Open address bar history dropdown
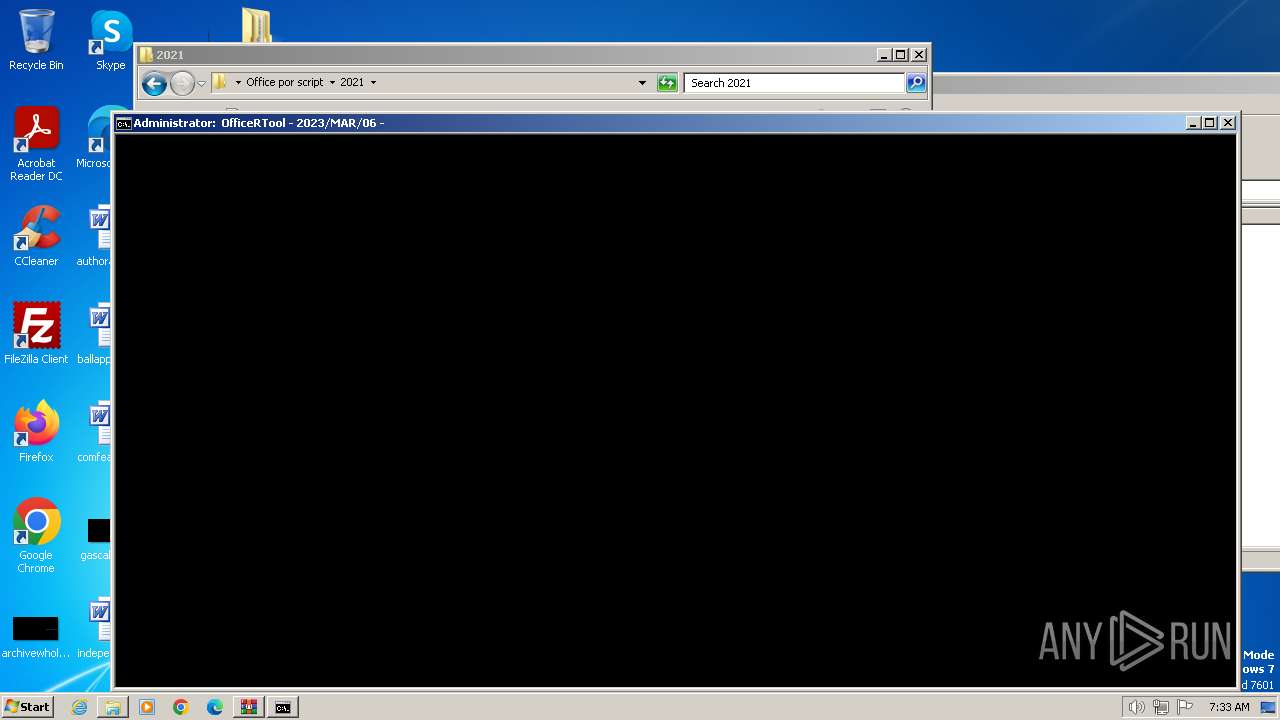This screenshot has width=1280, height=720. pyautogui.click(x=642, y=83)
